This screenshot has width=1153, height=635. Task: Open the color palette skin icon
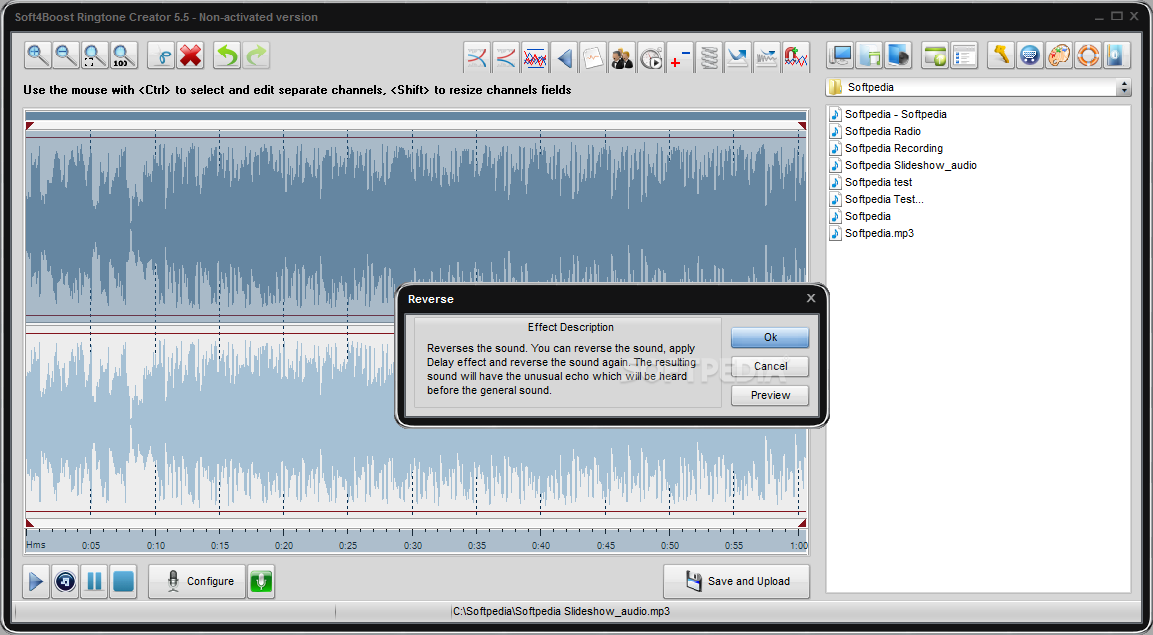1059,55
